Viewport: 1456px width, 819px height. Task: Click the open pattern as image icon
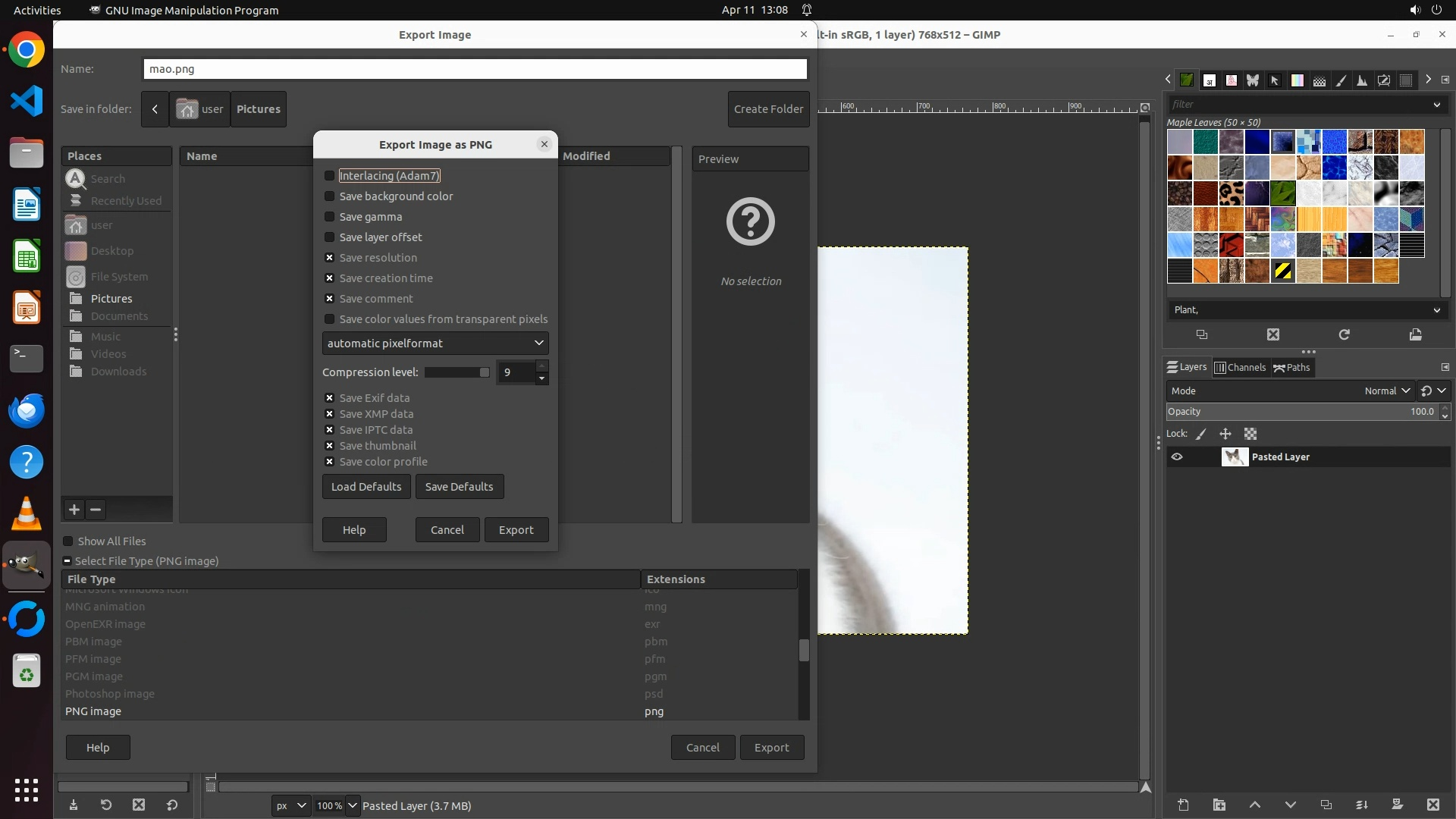[1415, 334]
